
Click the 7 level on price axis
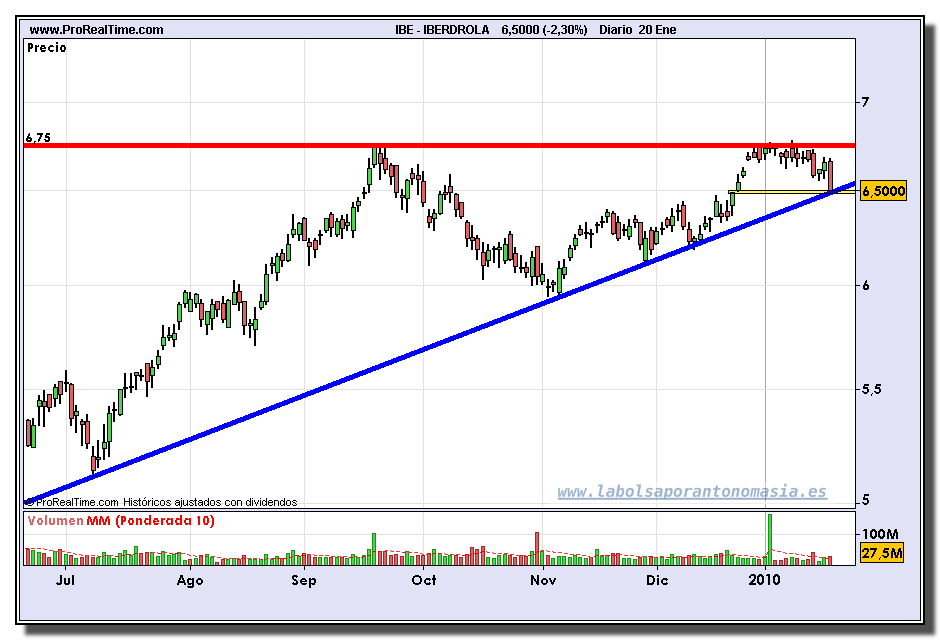point(866,102)
